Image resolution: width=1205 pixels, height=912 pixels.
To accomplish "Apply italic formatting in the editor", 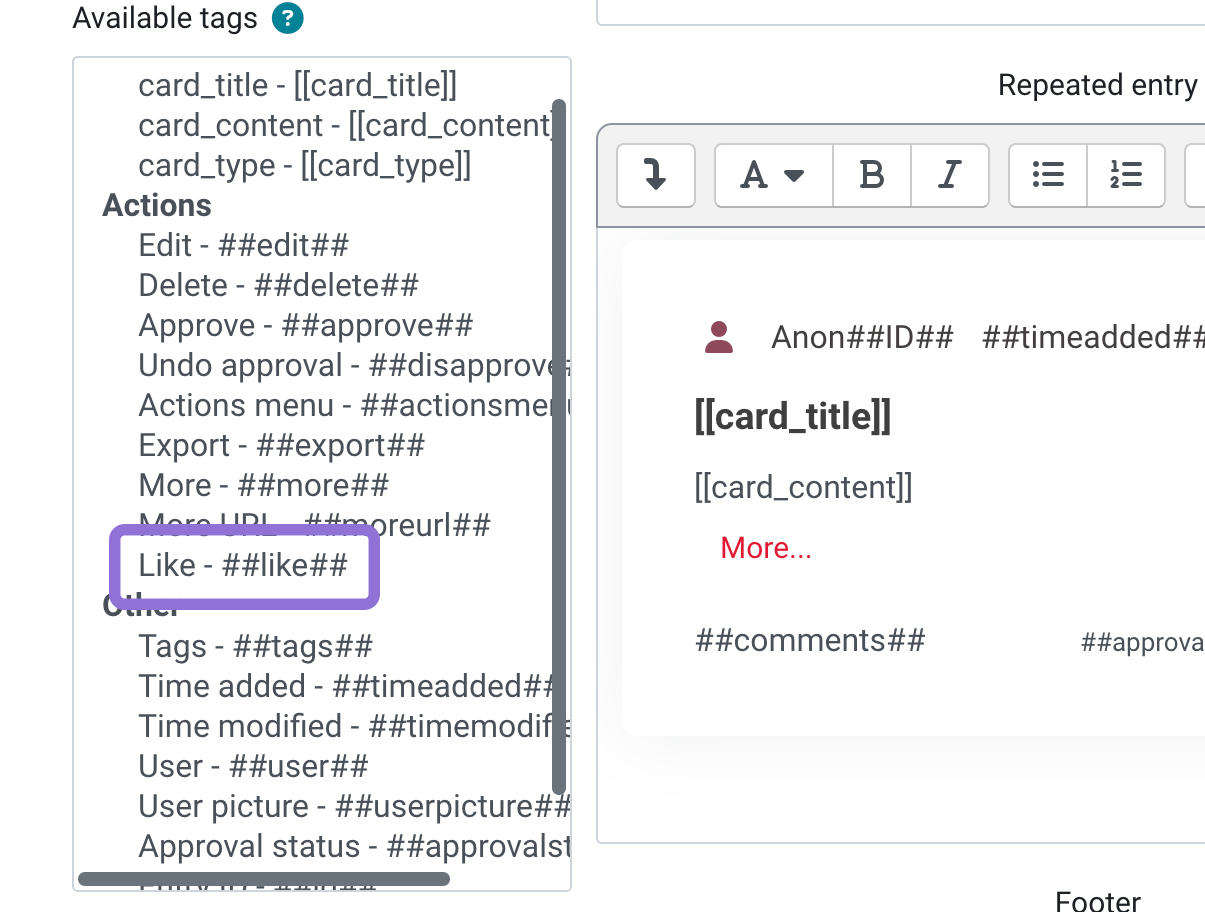I will coord(950,176).
